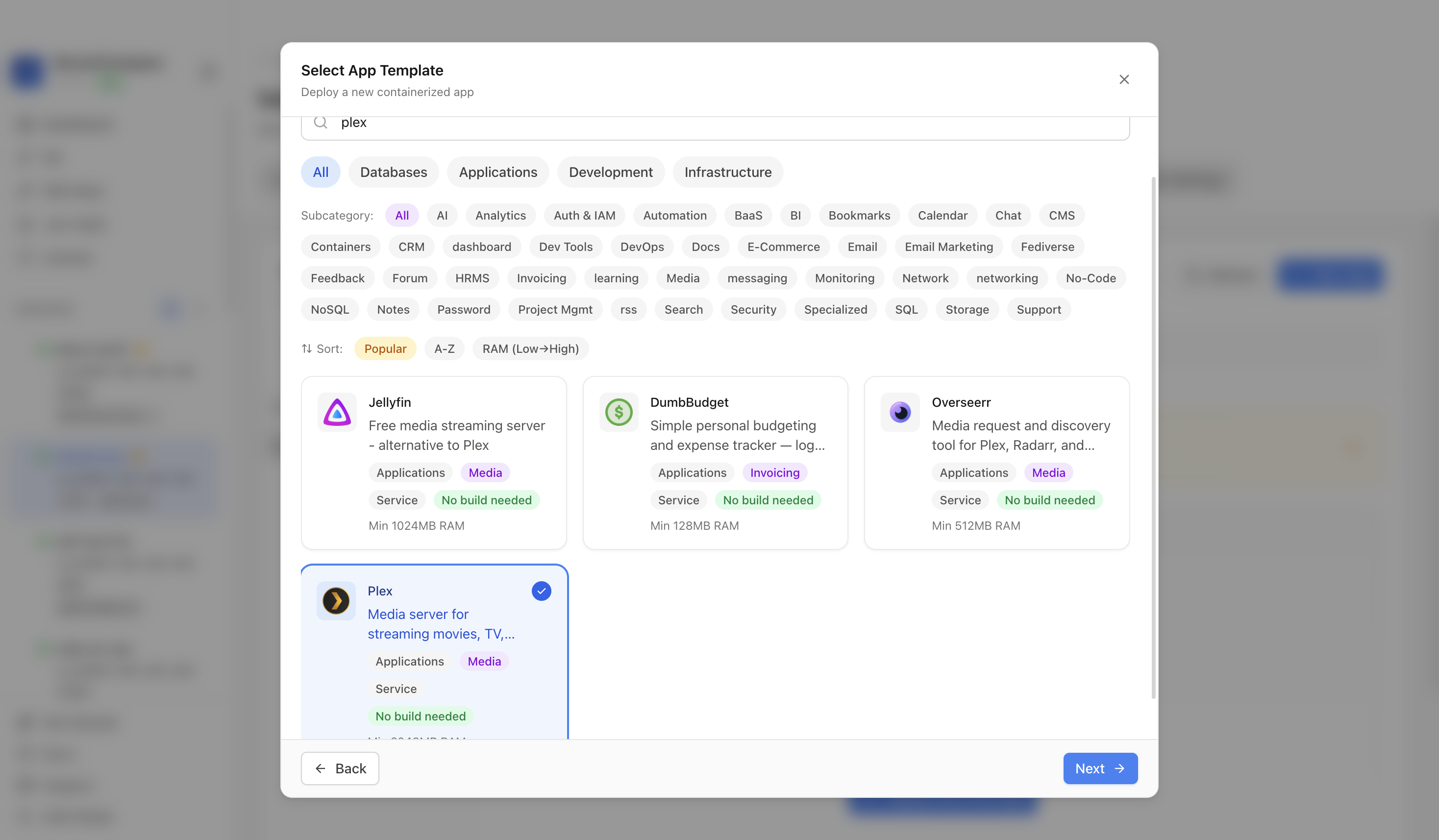Filter by Project Mgmt subcategory
Viewport: 1439px width, 840px height.
point(555,310)
